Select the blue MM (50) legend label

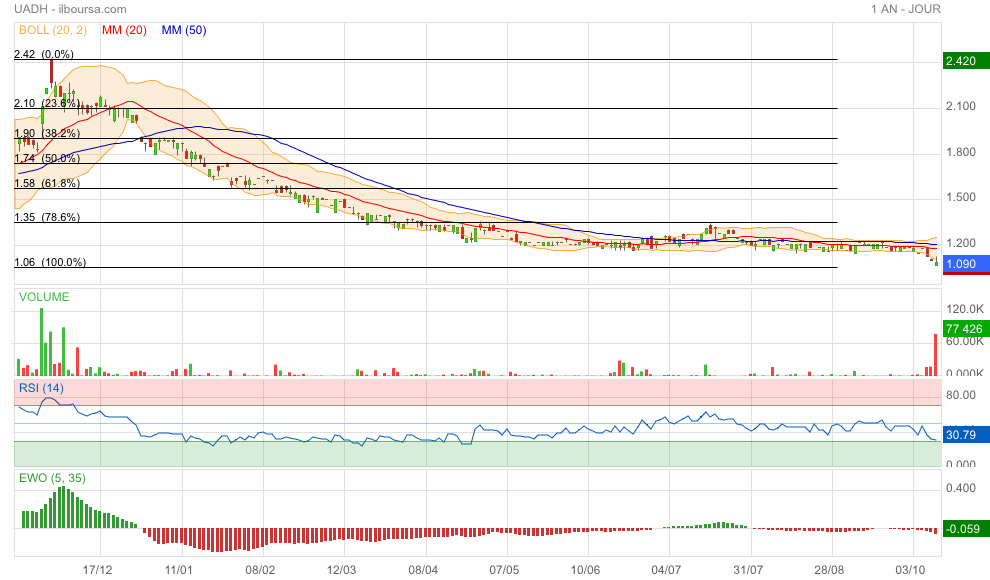(x=184, y=30)
